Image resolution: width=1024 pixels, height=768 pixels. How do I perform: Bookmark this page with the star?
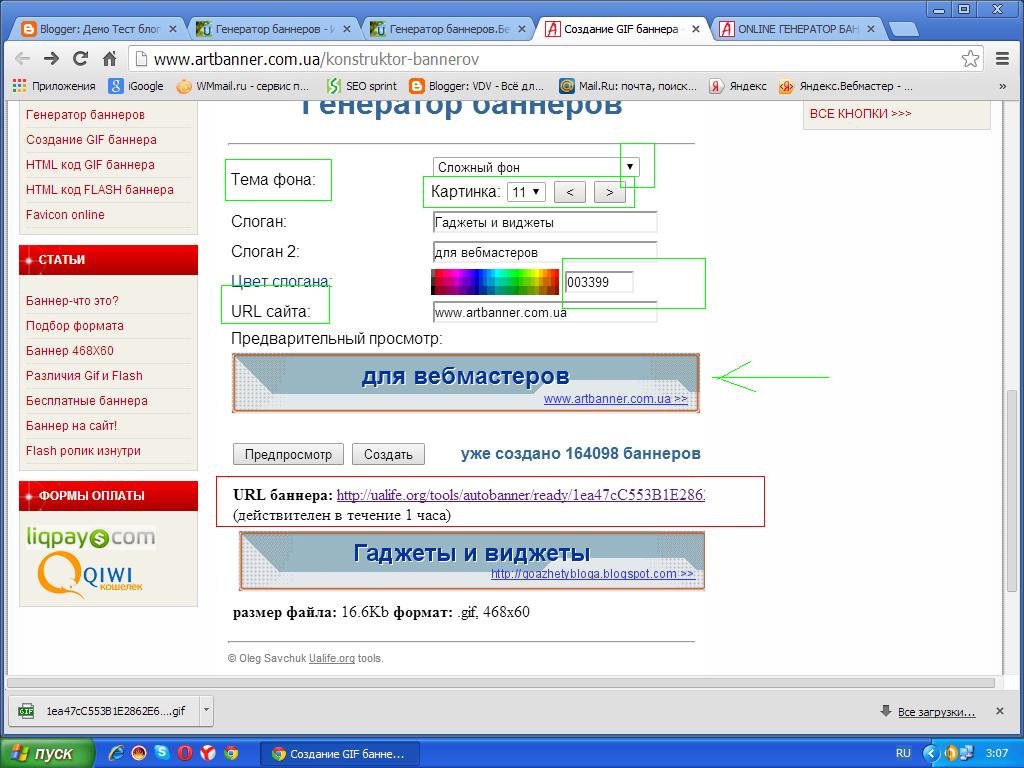tap(970, 59)
